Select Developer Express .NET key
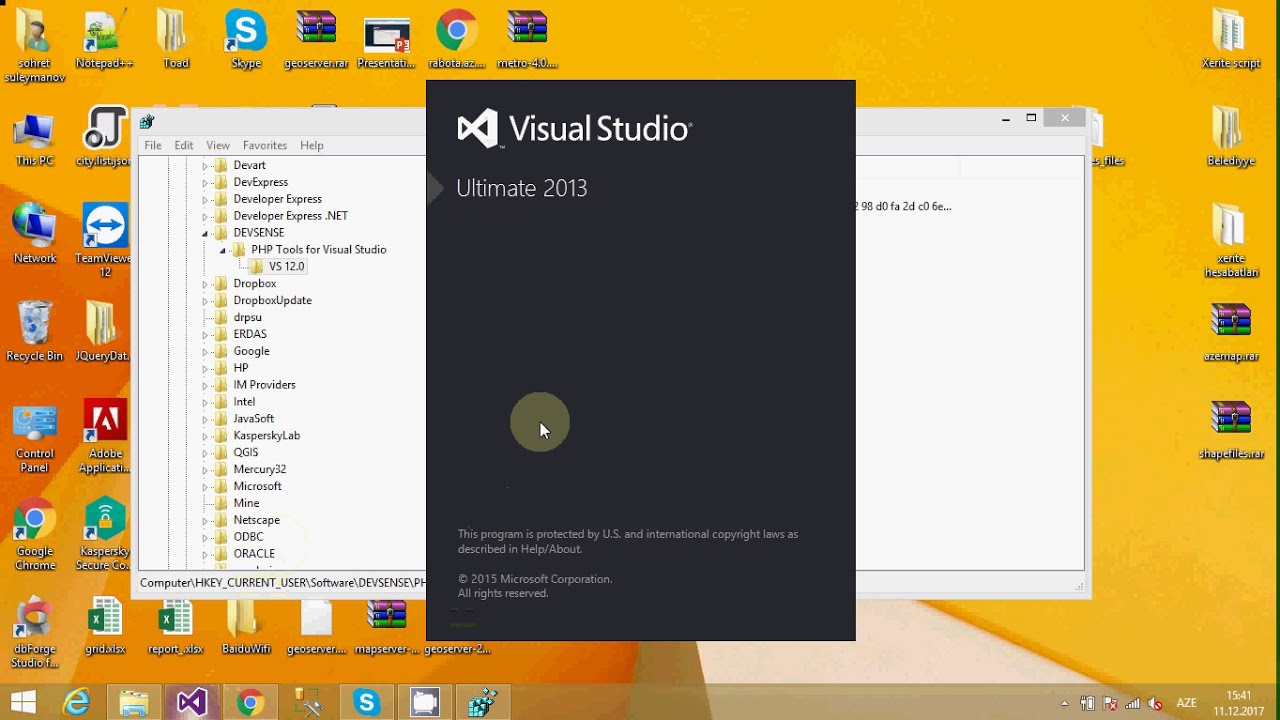This screenshot has height=720, width=1280. click(x=291, y=216)
